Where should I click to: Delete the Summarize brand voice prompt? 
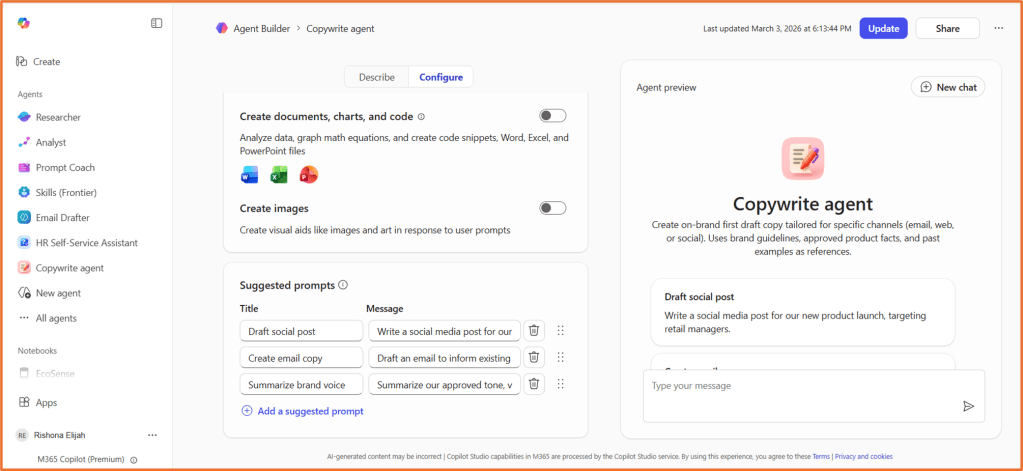(x=534, y=384)
